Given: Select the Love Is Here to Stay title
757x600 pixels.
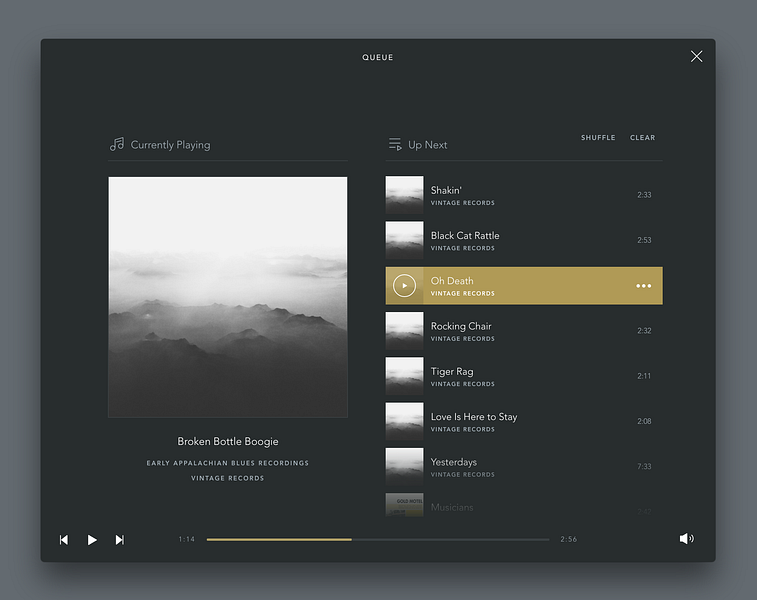Looking at the screenshot, I should click(474, 417).
